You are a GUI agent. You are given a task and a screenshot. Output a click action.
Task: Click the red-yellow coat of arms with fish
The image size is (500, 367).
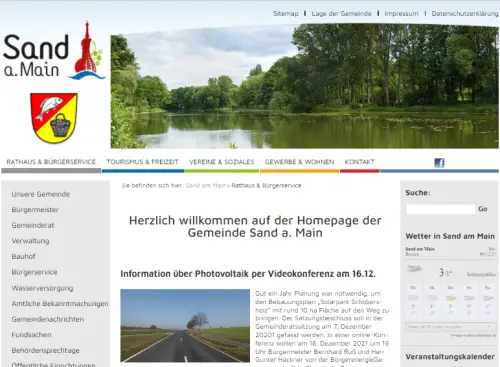[x=54, y=118]
